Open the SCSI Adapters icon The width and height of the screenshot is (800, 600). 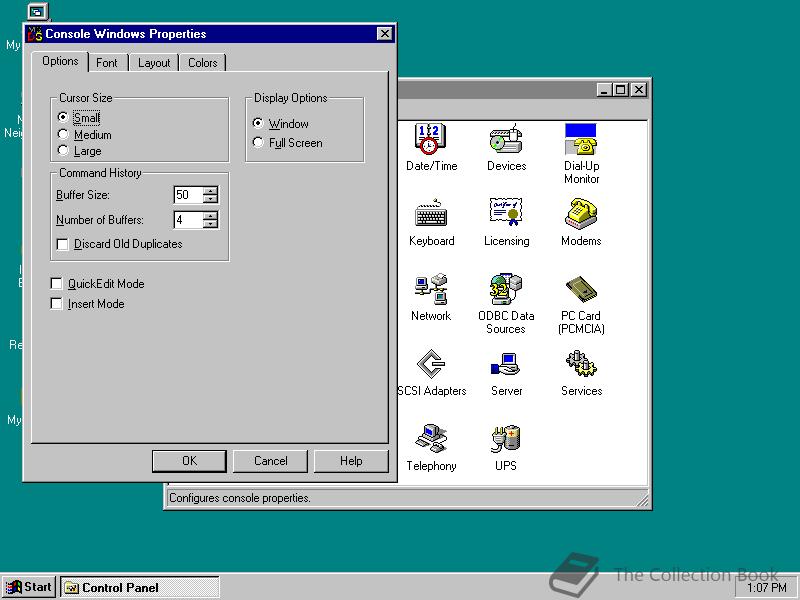431,364
